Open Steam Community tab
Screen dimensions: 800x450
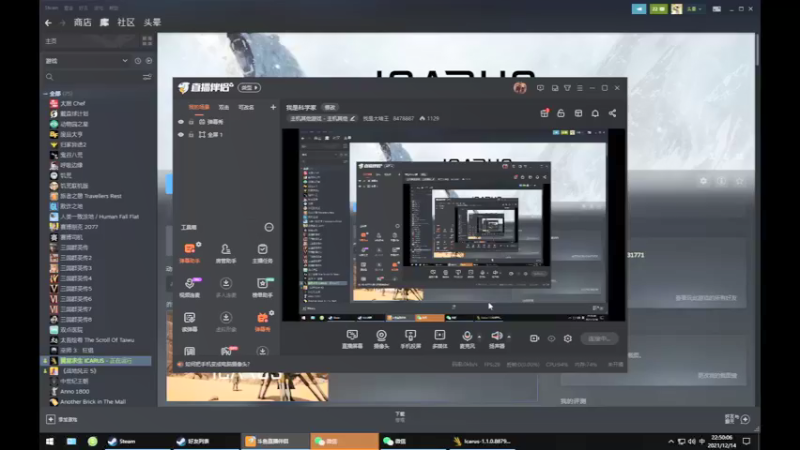click(x=126, y=22)
